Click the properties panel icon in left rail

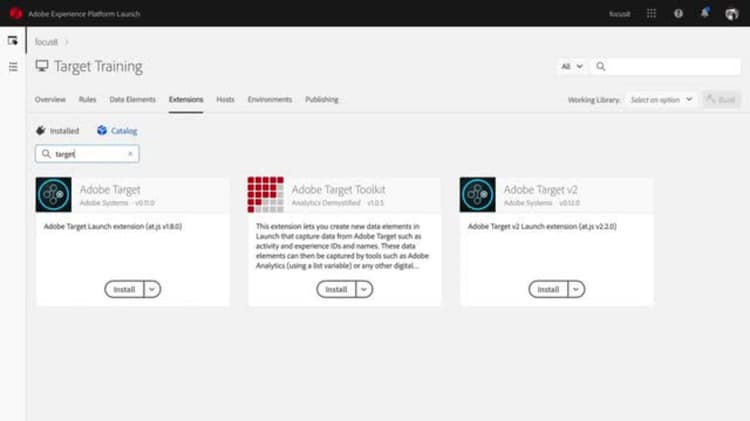(13, 40)
